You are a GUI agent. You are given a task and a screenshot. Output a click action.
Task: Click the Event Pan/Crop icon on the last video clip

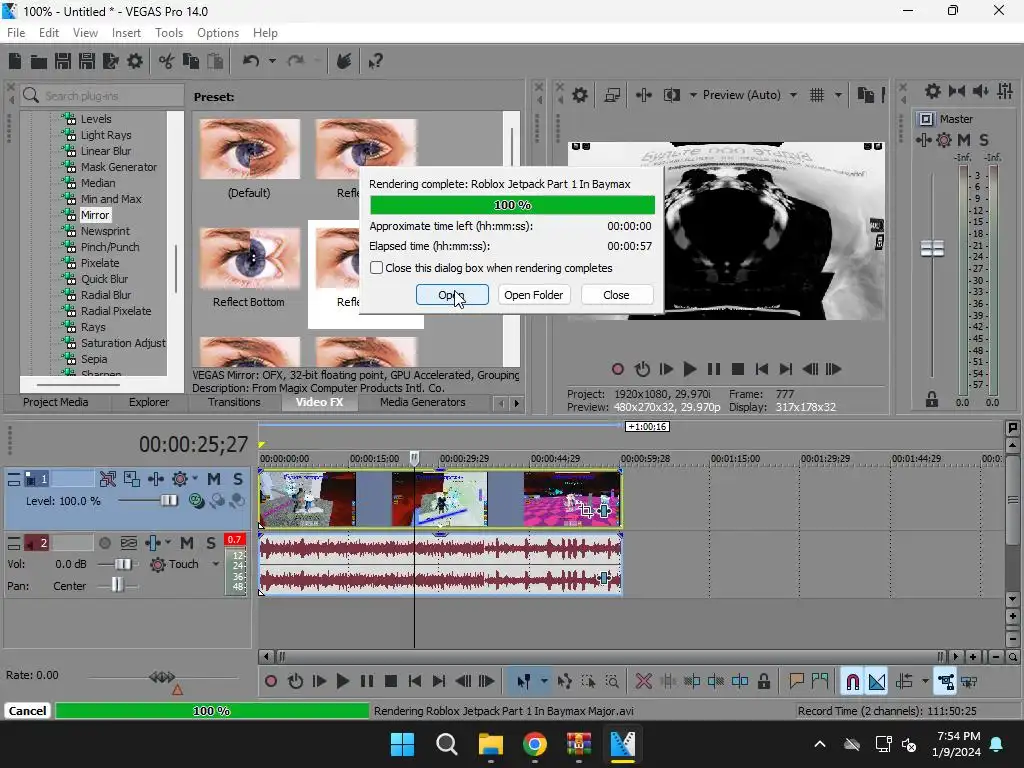pos(586,510)
